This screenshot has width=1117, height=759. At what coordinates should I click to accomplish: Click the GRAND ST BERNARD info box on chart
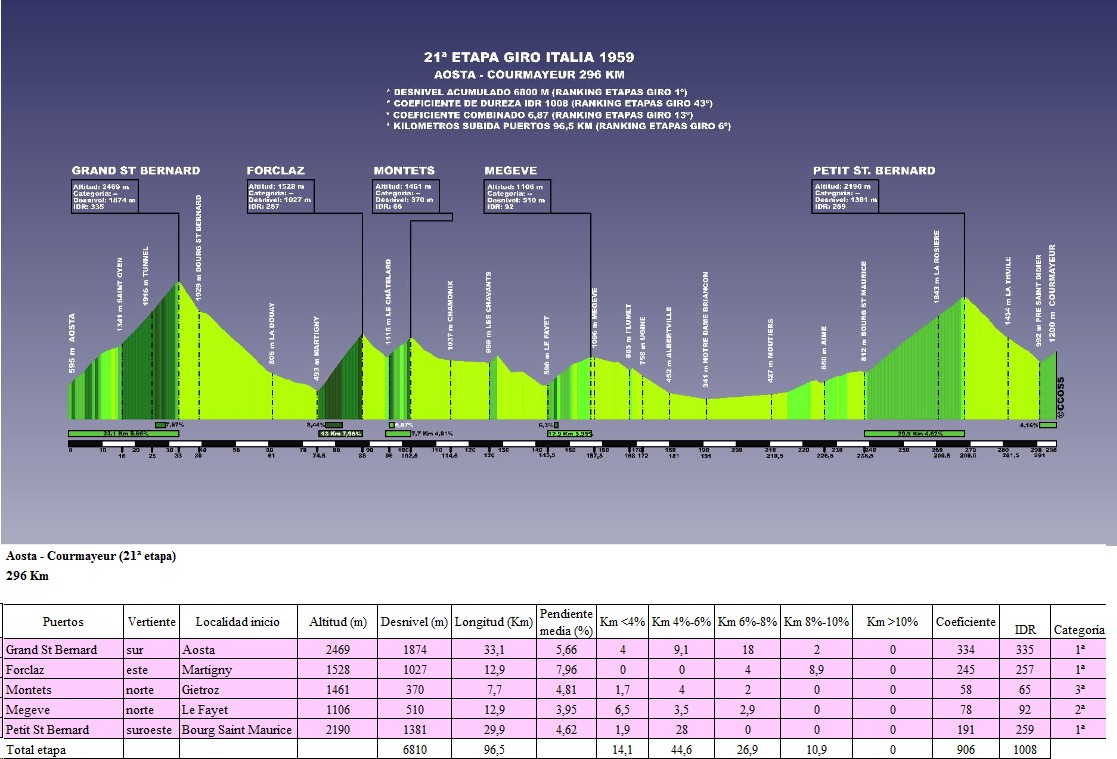(103, 196)
